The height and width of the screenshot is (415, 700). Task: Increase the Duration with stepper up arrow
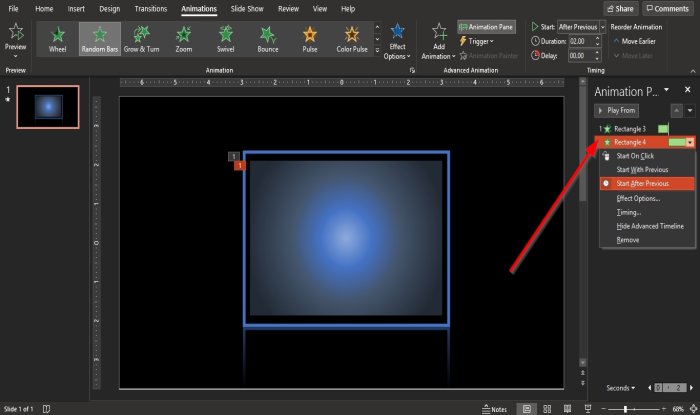pyautogui.click(x=597, y=38)
